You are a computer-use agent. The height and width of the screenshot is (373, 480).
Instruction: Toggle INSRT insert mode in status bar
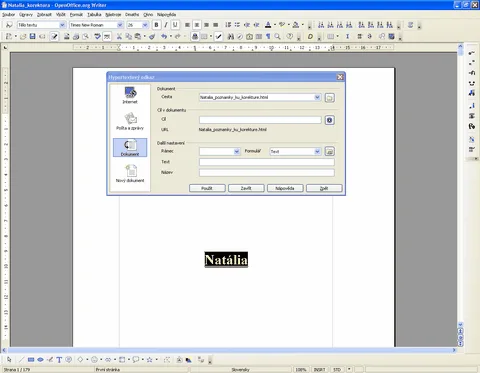319,369
